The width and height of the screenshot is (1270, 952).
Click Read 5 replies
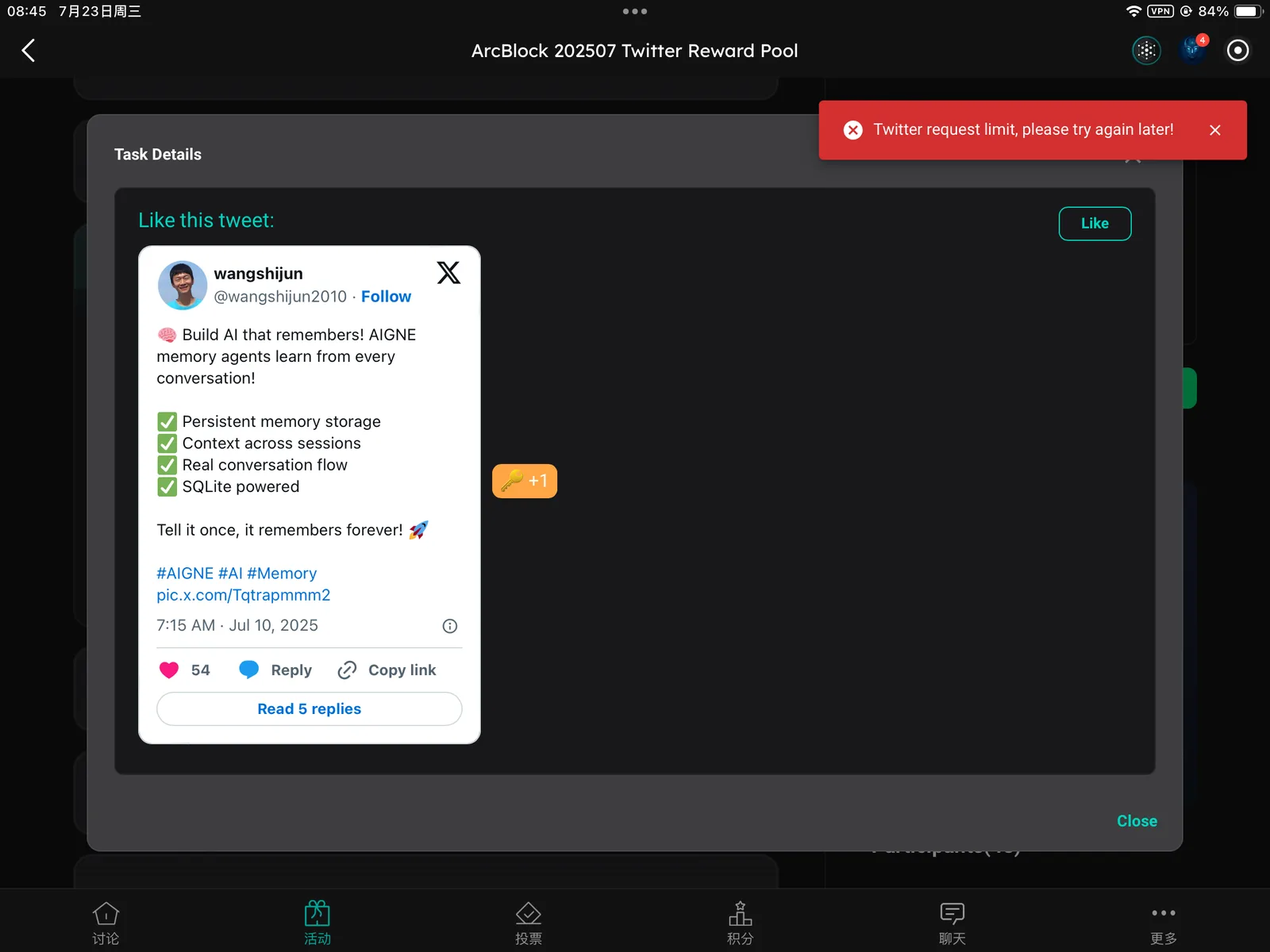click(310, 709)
